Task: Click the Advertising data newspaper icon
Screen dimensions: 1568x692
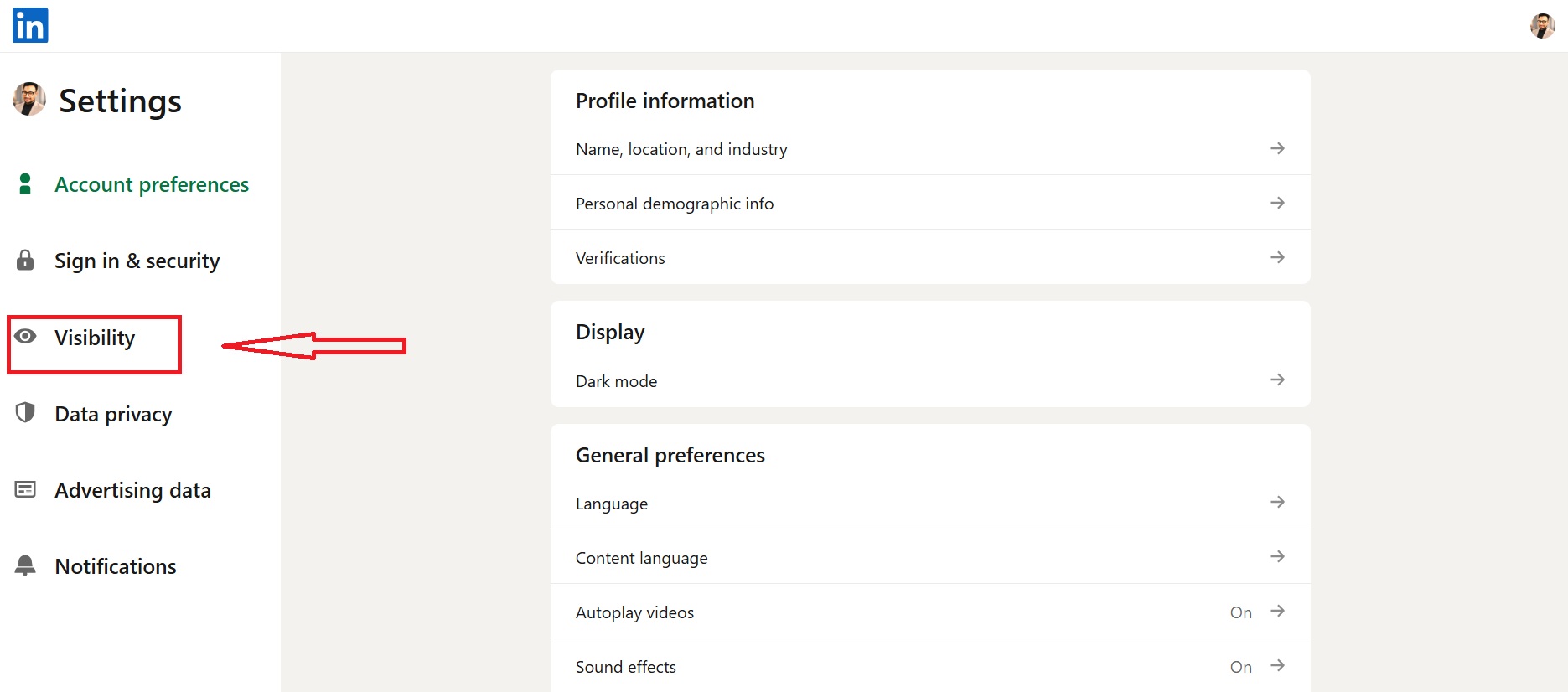Action: click(x=25, y=489)
